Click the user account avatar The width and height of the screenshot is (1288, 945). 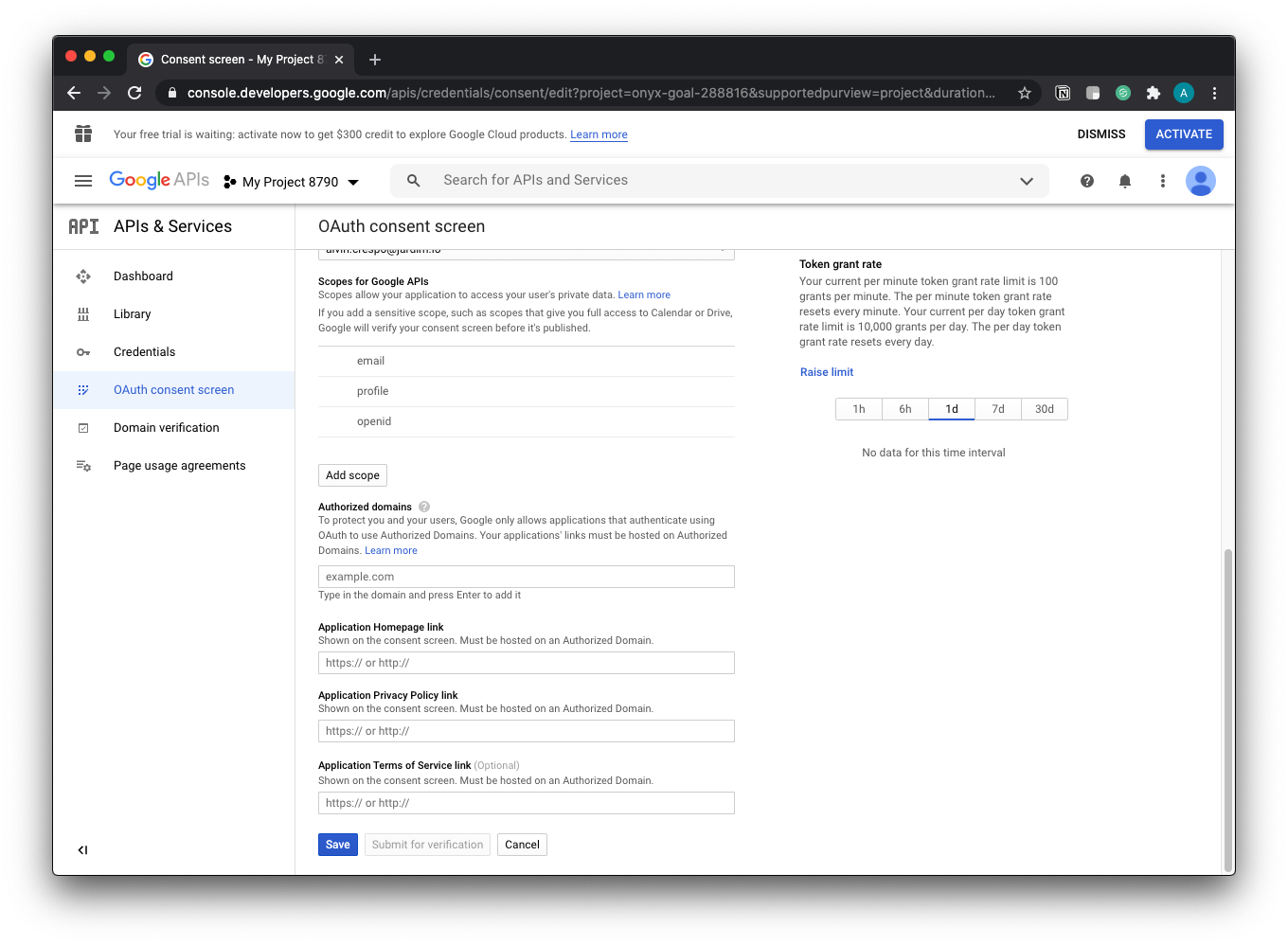coord(1200,181)
